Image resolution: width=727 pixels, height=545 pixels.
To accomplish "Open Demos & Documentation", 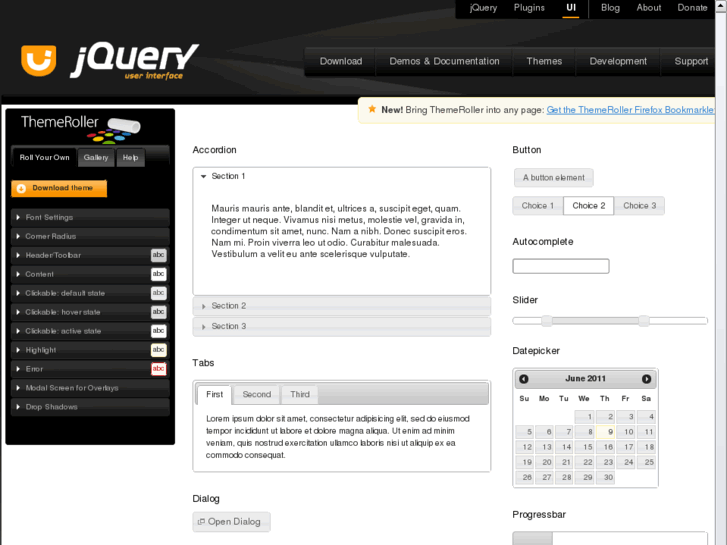I will click(444, 61).
